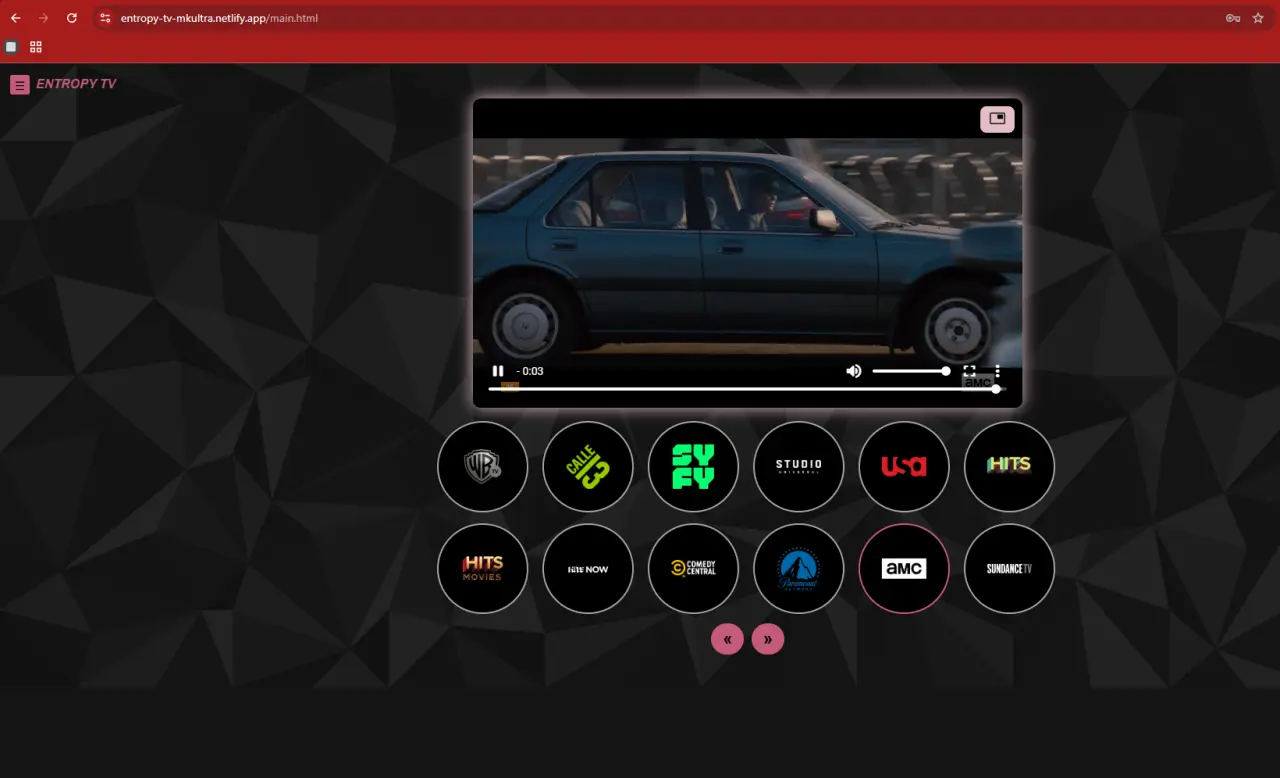The image size is (1280, 778).
Task: Seek on the video progress bar
Action: [x=745, y=389]
